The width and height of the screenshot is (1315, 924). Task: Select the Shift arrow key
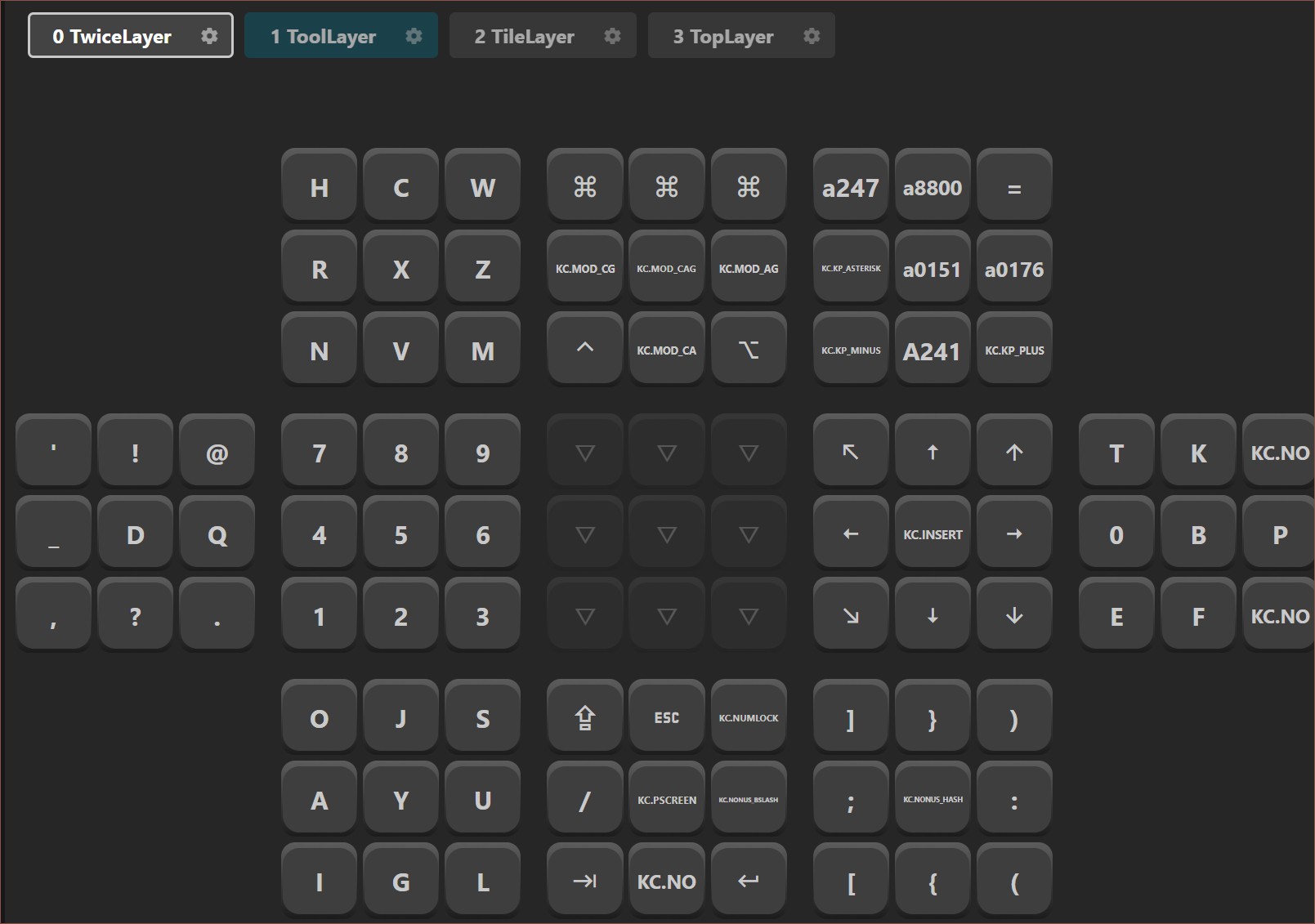pyautogui.click(x=584, y=717)
